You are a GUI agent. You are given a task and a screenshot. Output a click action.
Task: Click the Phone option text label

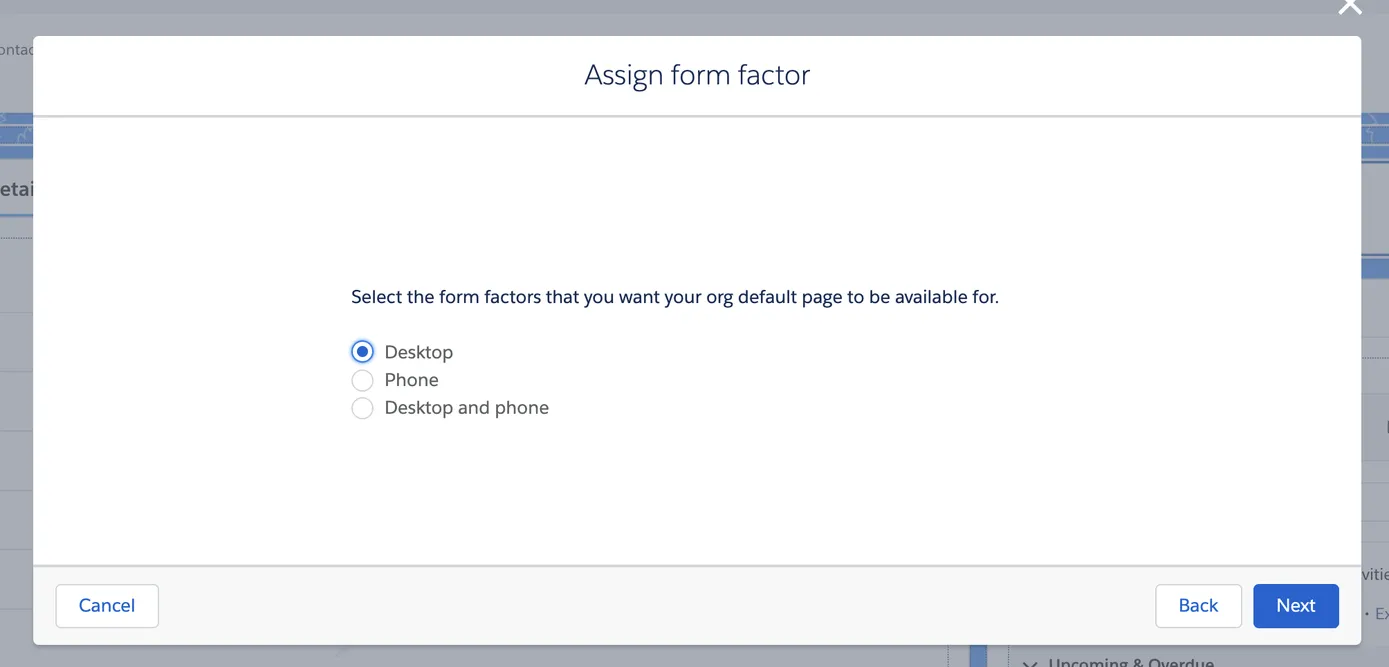coord(410,380)
